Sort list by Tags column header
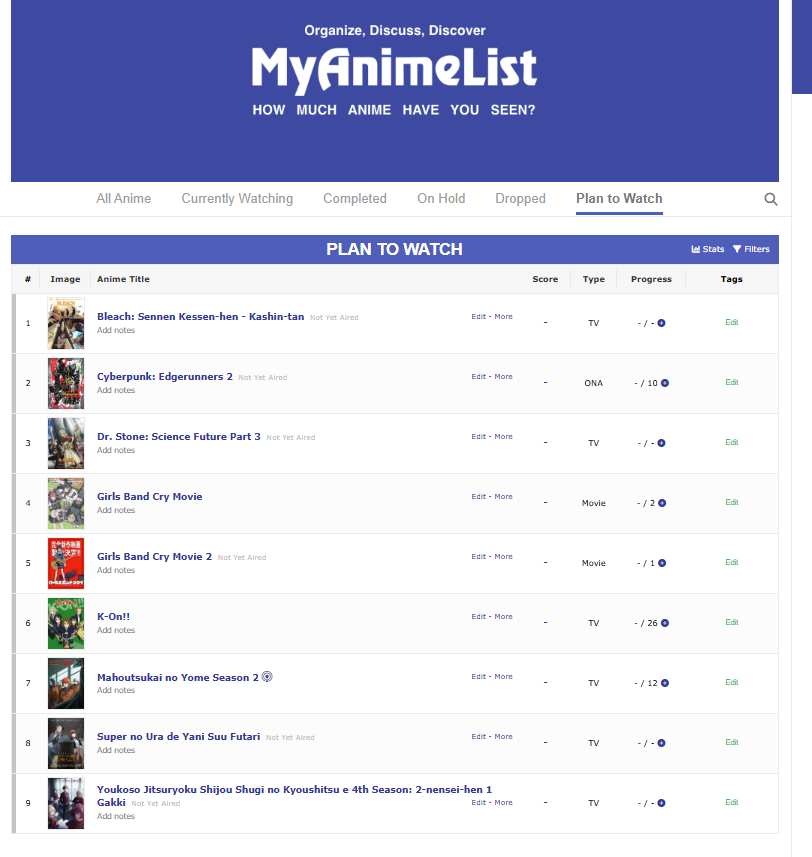The image size is (812, 857). [x=731, y=279]
